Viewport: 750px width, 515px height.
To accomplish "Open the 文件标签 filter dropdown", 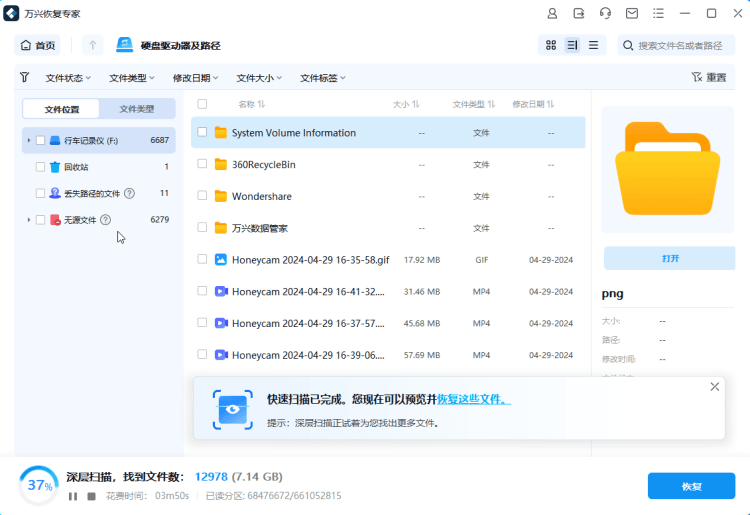I will [322, 78].
